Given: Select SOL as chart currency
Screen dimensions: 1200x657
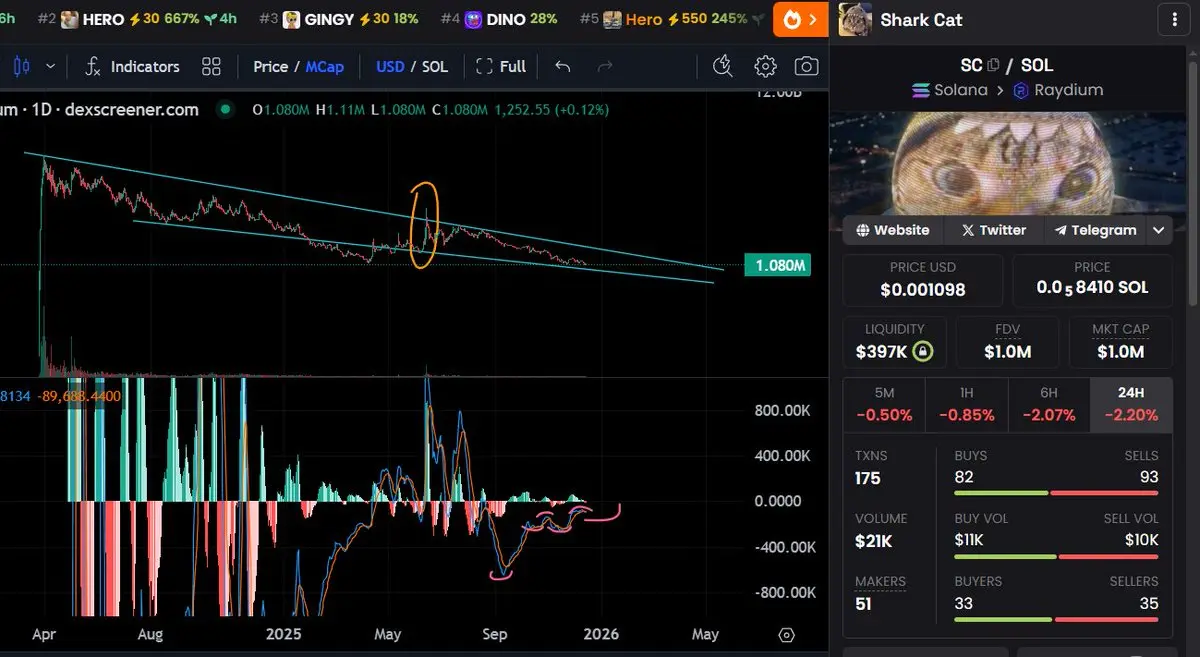Looking at the screenshot, I should point(435,67).
